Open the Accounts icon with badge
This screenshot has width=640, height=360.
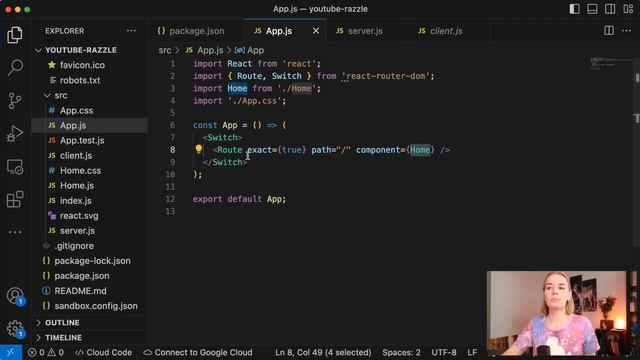15,296
